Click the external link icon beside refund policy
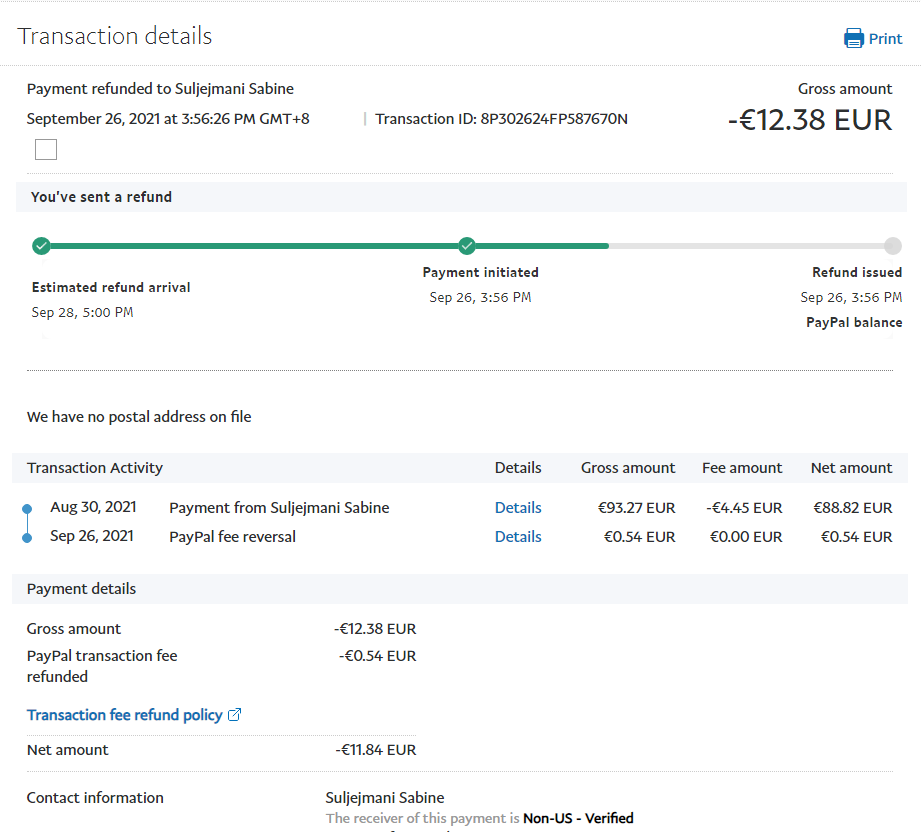The height and width of the screenshot is (832, 921). (x=235, y=715)
